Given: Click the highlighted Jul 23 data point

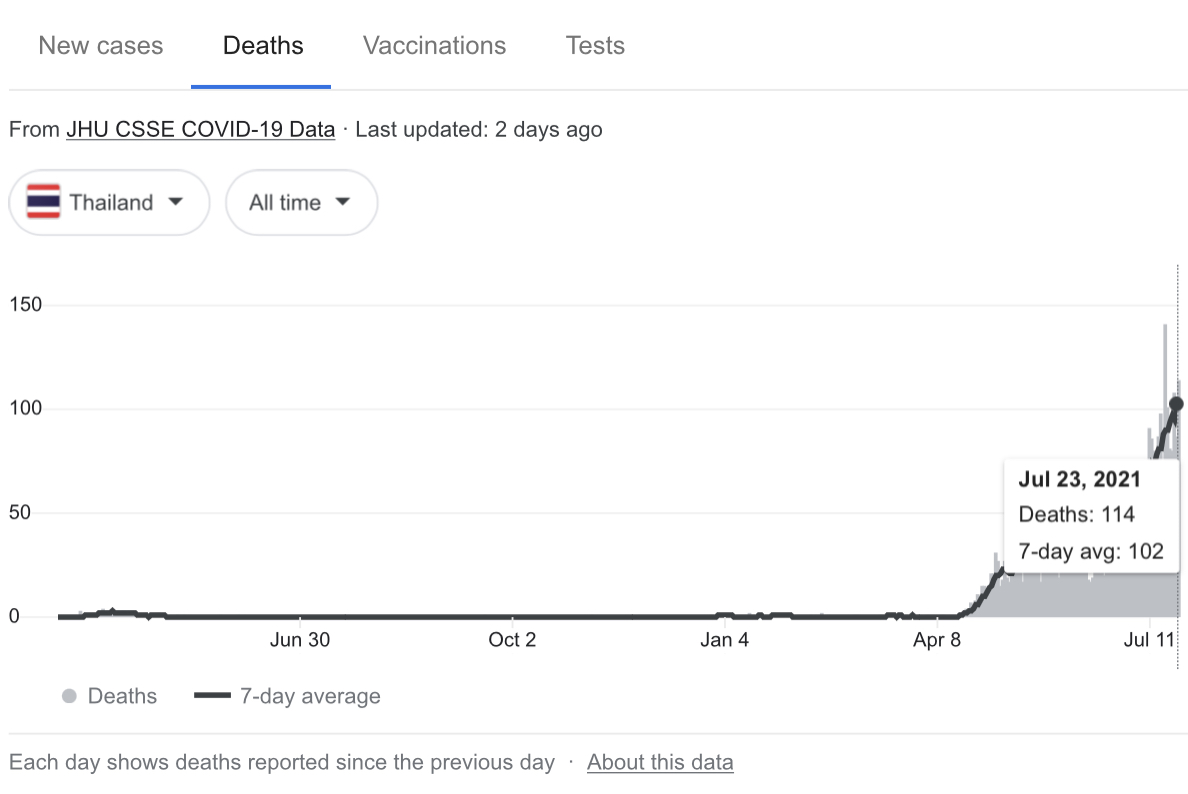Looking at the screenshot, I should [x=1176, y=404].
